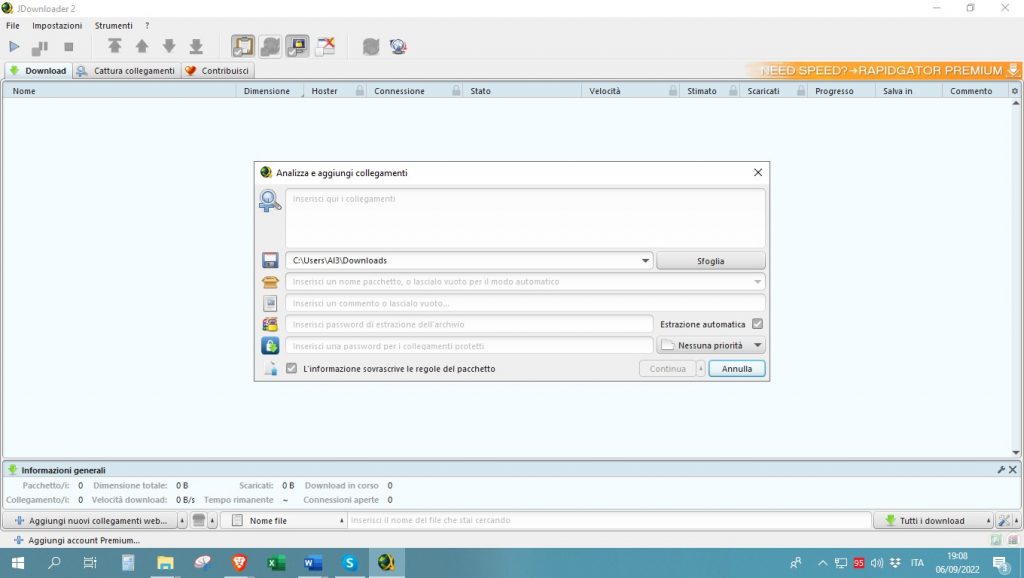This screenshot has height=578, width=1024.
Task: Click the column settings gear in table header
Action: click(x=1015, y=91)
